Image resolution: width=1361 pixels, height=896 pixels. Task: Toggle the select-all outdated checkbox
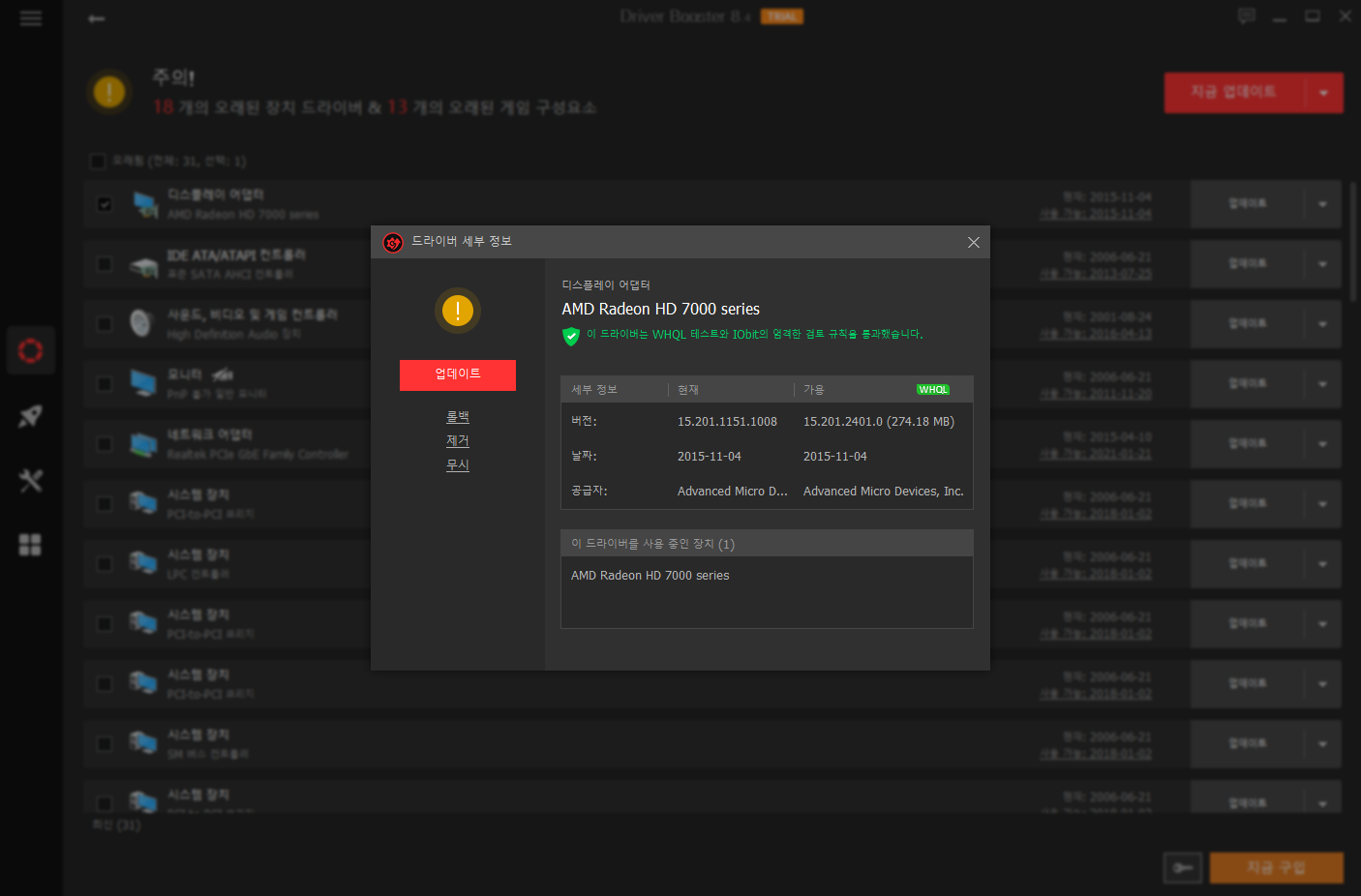coord(98,161)
